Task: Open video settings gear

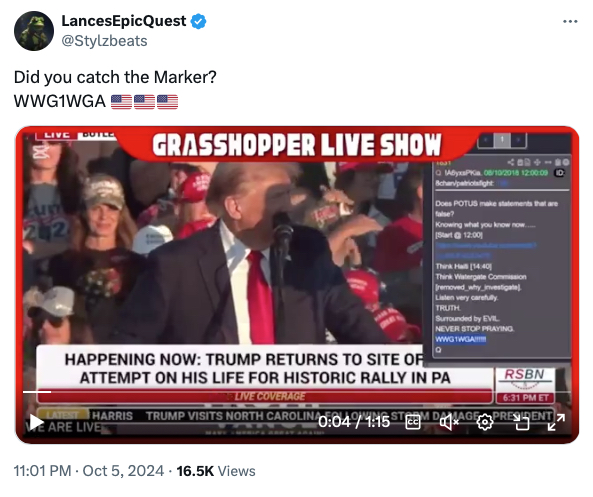Action: pyautogui.click(x=485, y=422)
